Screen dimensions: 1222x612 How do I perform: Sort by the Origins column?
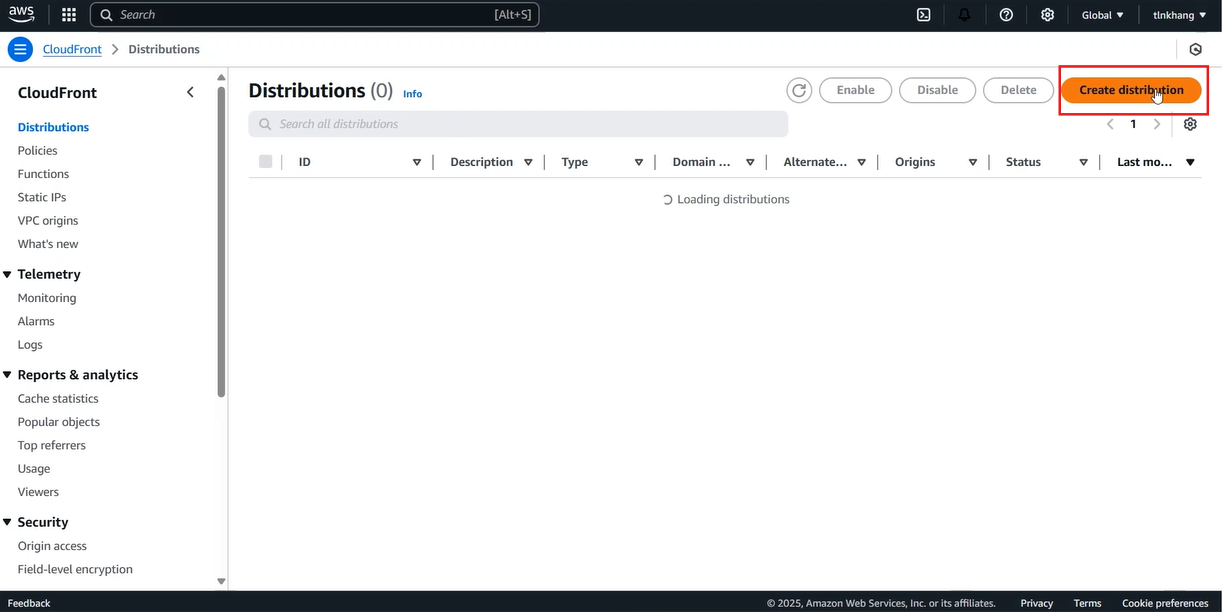pos(972,162)
